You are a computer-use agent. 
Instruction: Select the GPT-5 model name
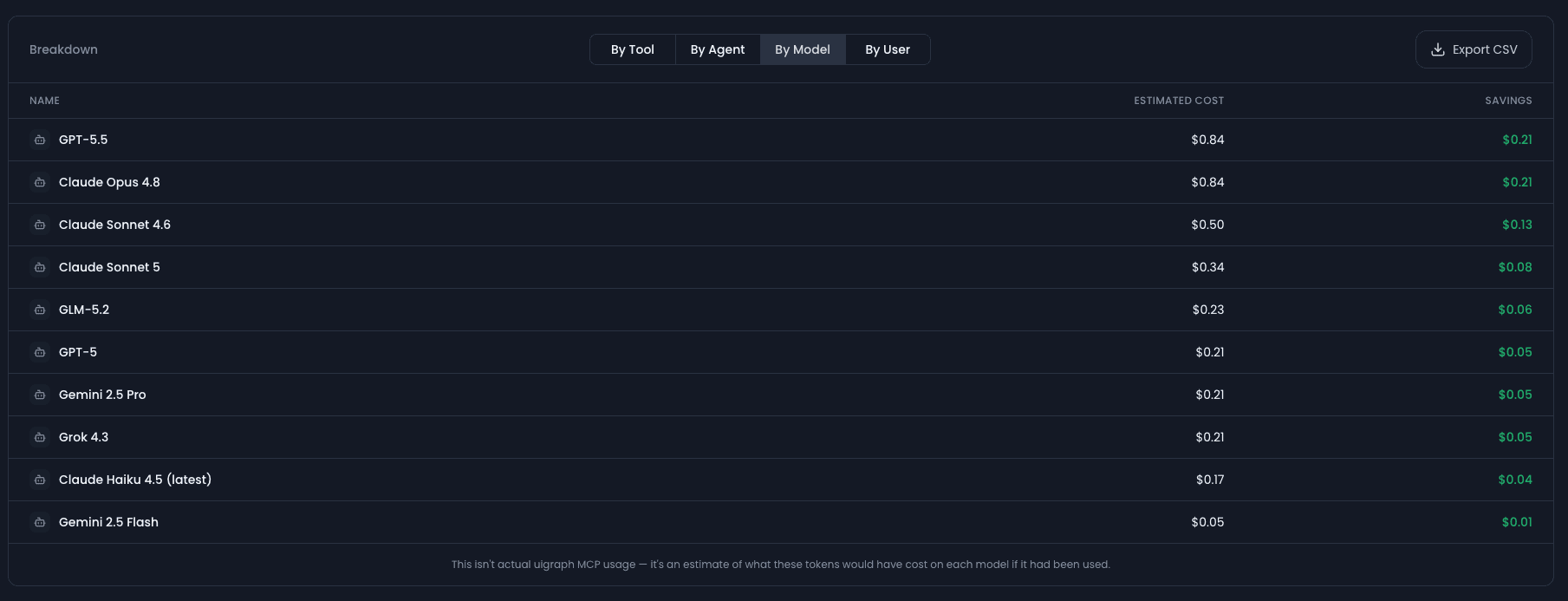click(x=78, y=352)
